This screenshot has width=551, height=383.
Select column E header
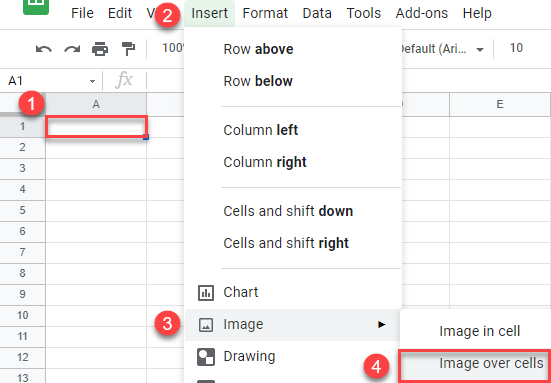point(500,104)
